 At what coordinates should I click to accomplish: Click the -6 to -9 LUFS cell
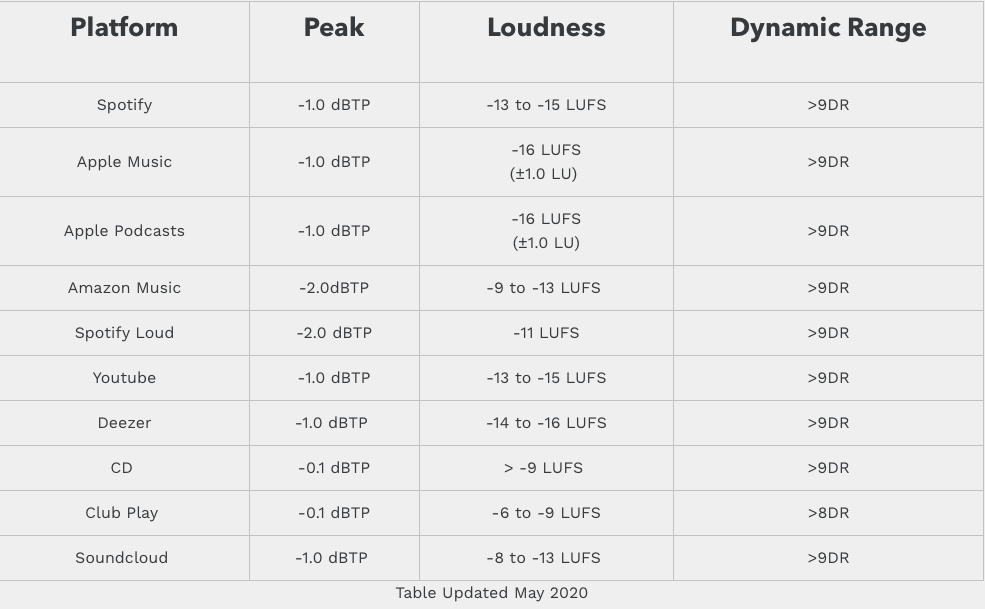546,513
